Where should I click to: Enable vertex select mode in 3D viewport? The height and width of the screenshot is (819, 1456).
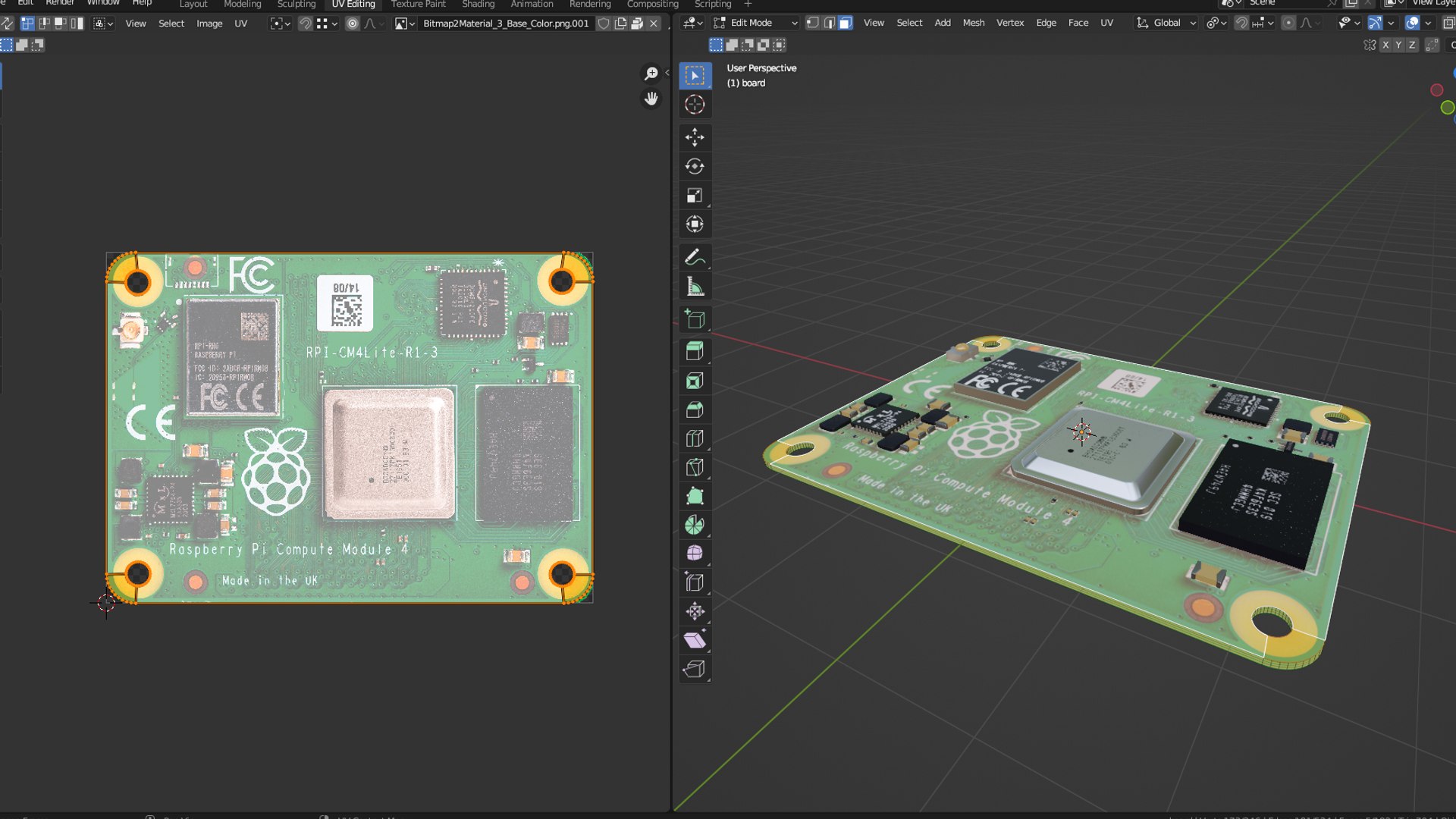click(812, 23)
